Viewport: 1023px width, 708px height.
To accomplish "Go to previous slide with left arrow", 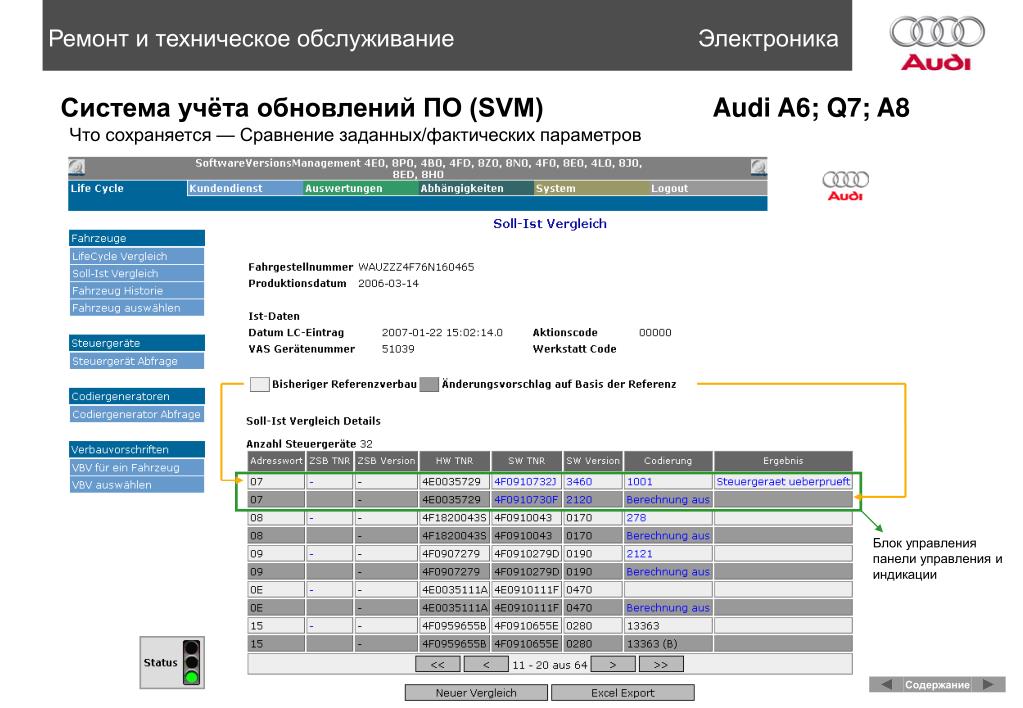I will [x=885, y=684].
